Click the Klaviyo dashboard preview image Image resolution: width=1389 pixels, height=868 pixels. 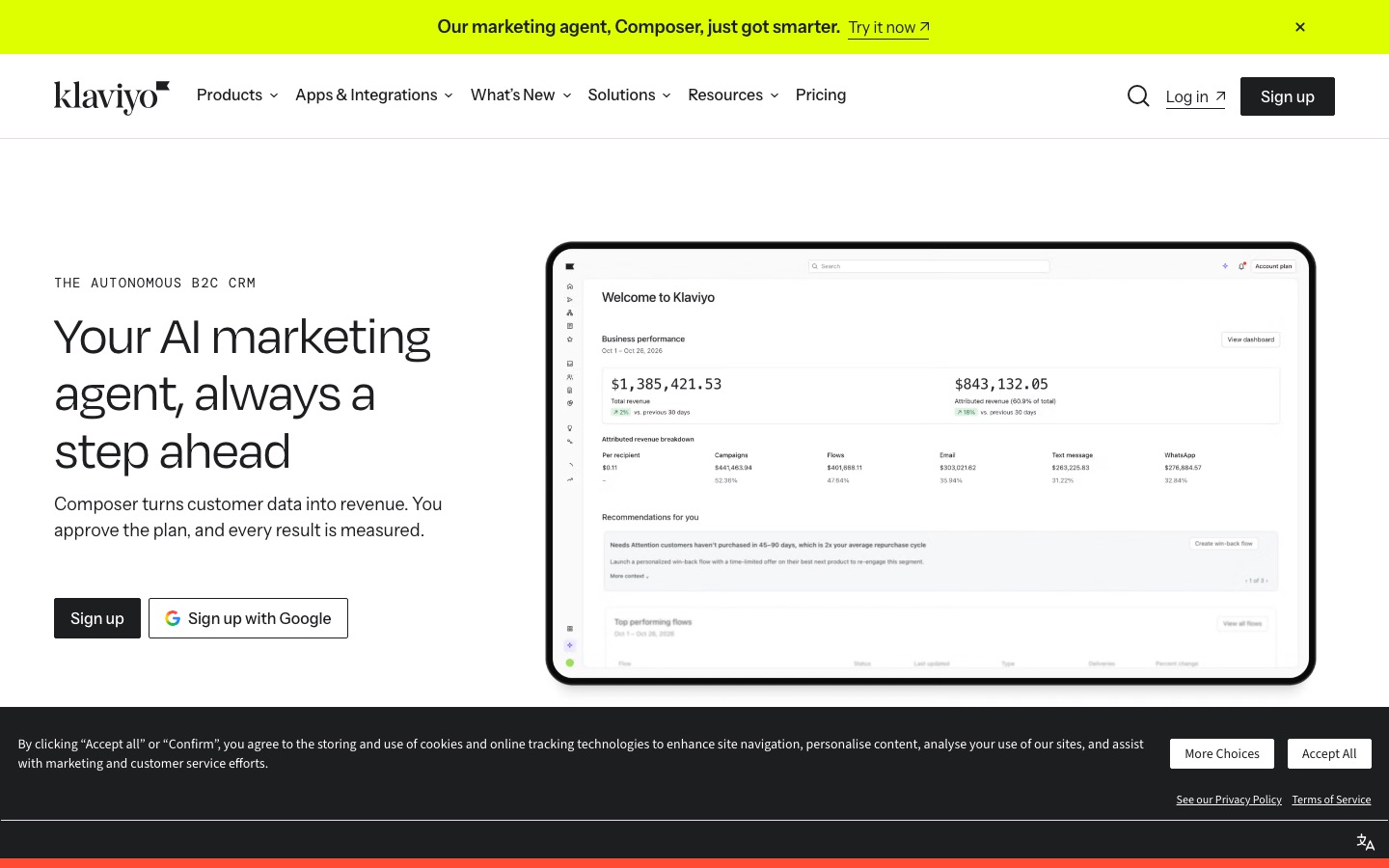pyautogui.click(x=931, y=464)
